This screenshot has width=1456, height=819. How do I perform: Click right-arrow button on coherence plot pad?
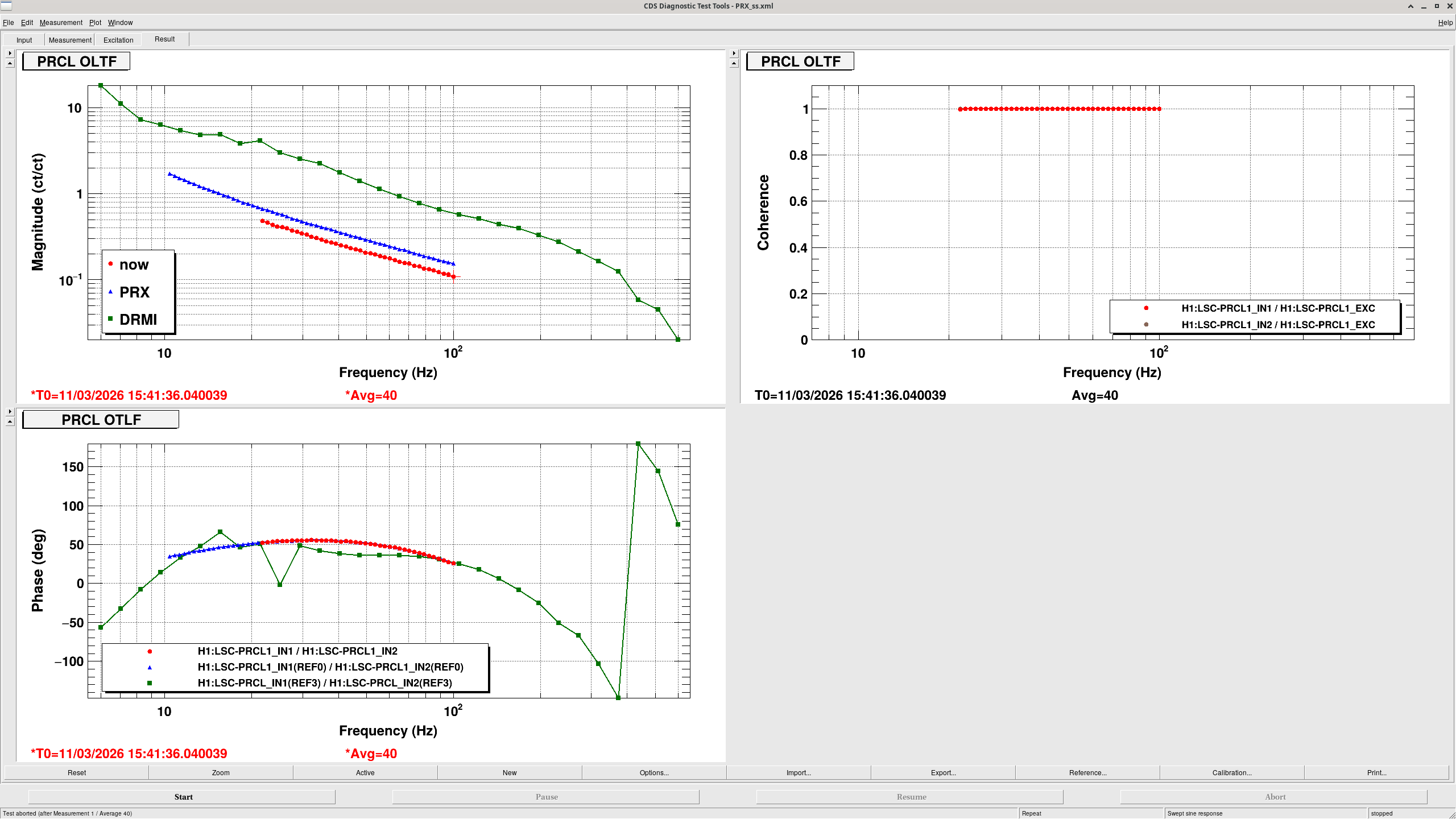(734, 53)
